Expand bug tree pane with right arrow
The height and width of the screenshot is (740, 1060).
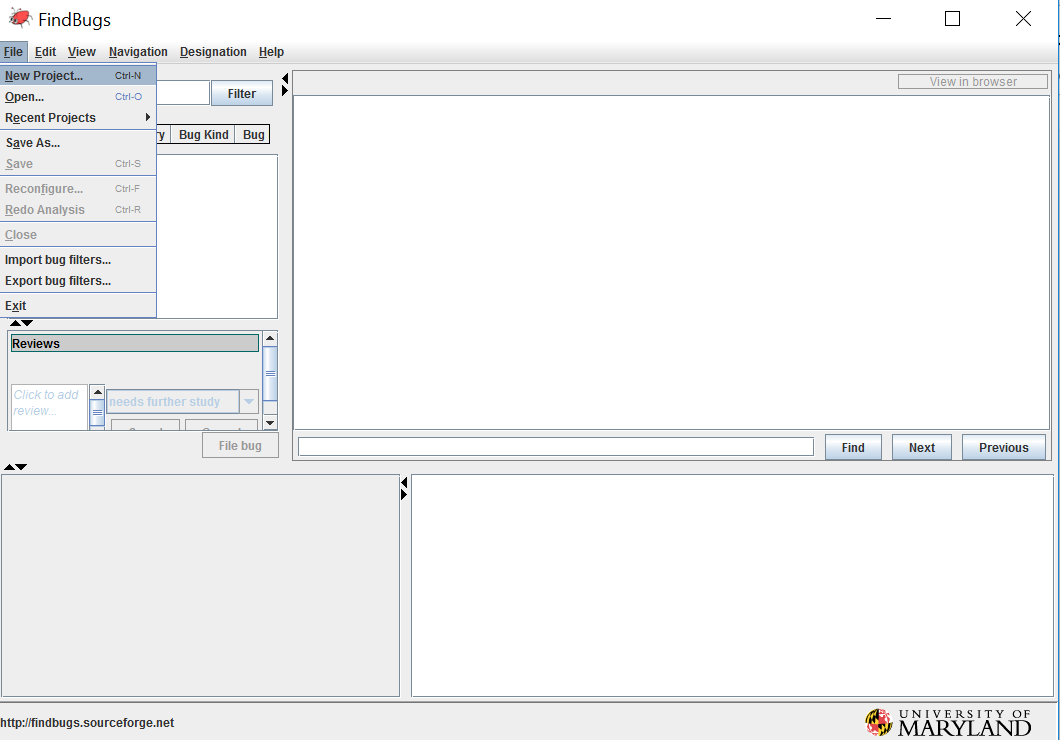point(285,90)
